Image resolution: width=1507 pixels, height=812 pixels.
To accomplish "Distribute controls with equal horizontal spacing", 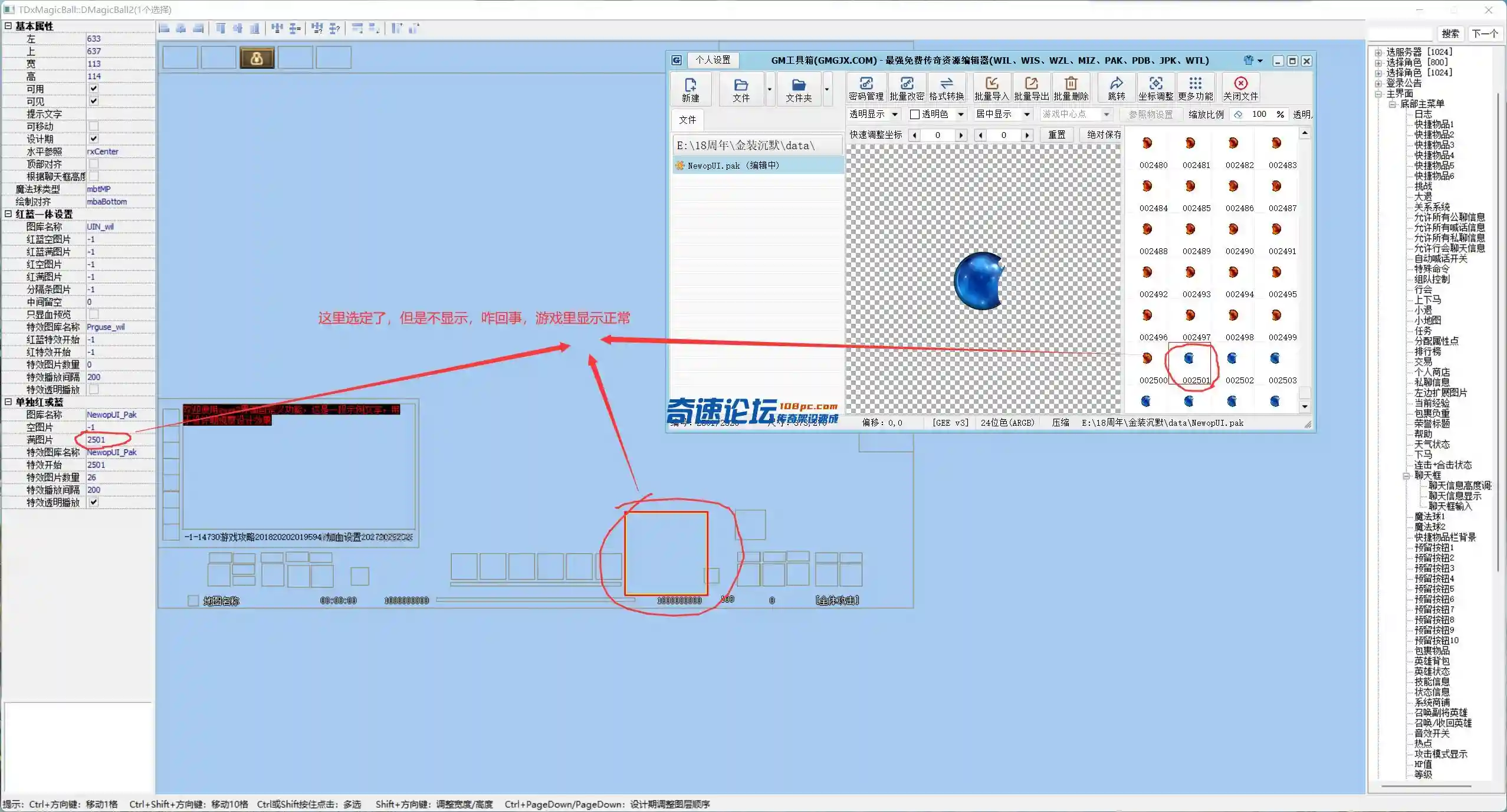I will pyautogui.click(x=277, y=28).
